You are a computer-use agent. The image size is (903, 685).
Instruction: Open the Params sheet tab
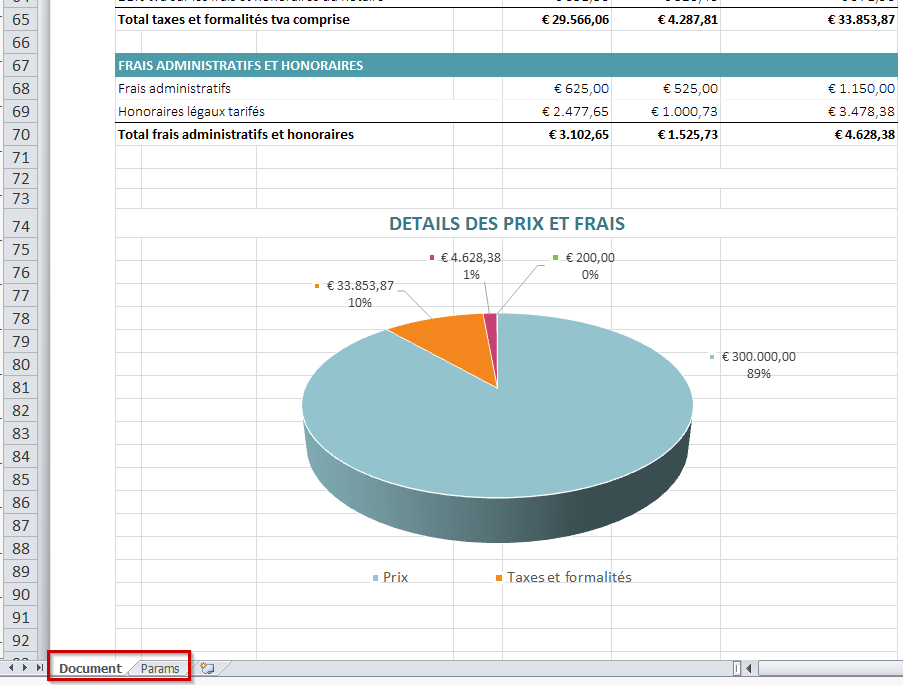pyautogui.click(x=160, y=668)
